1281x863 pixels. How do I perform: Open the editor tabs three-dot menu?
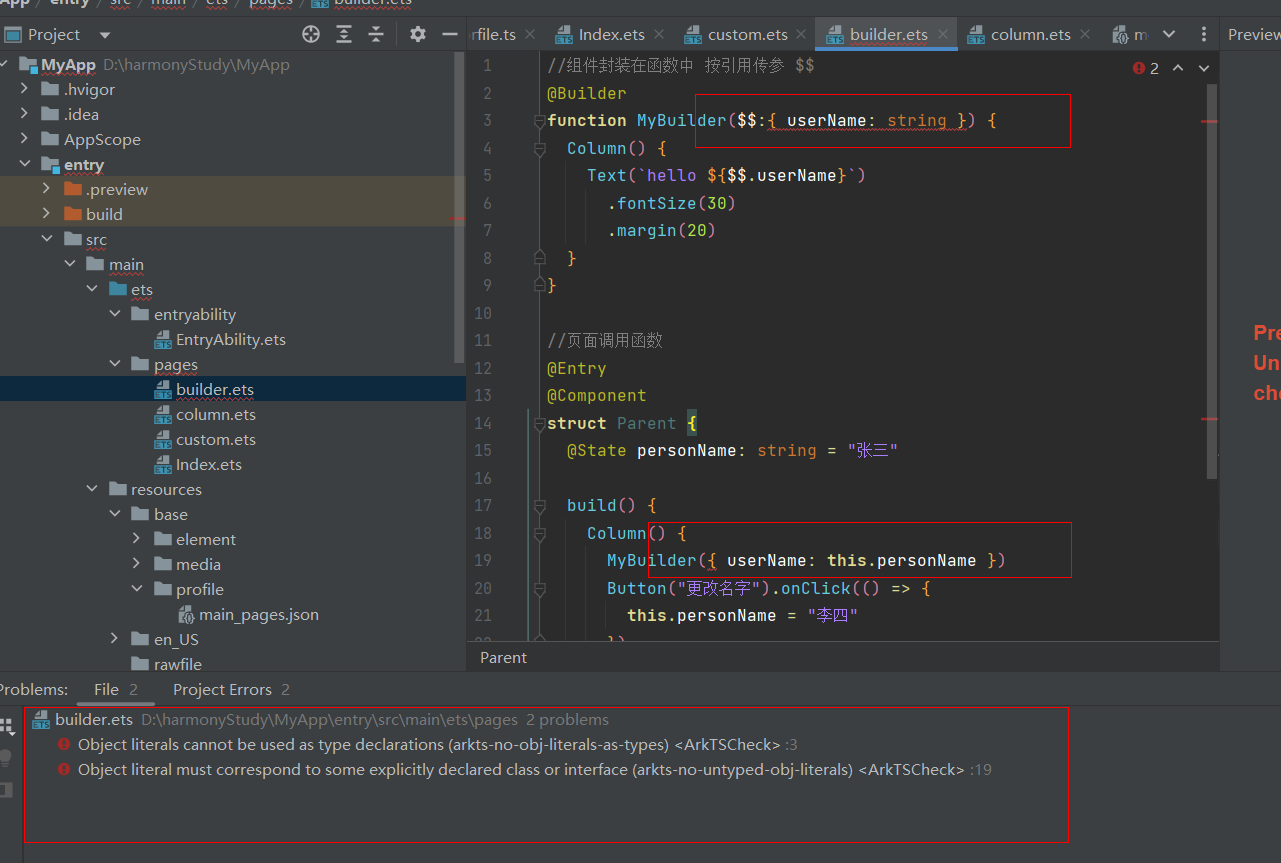point(1203,34)
